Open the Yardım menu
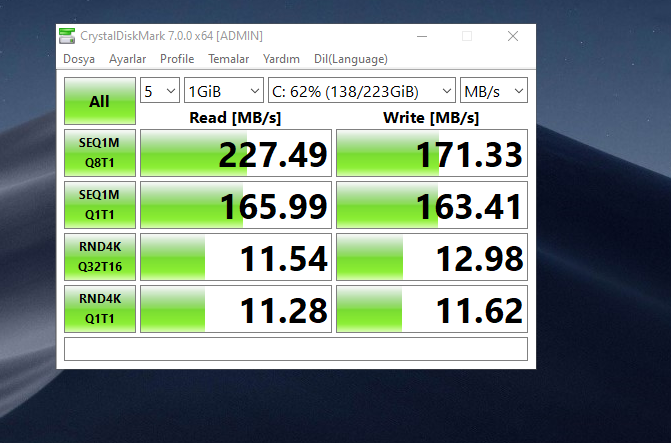This screenshot has width=671, height=443. 281,59
